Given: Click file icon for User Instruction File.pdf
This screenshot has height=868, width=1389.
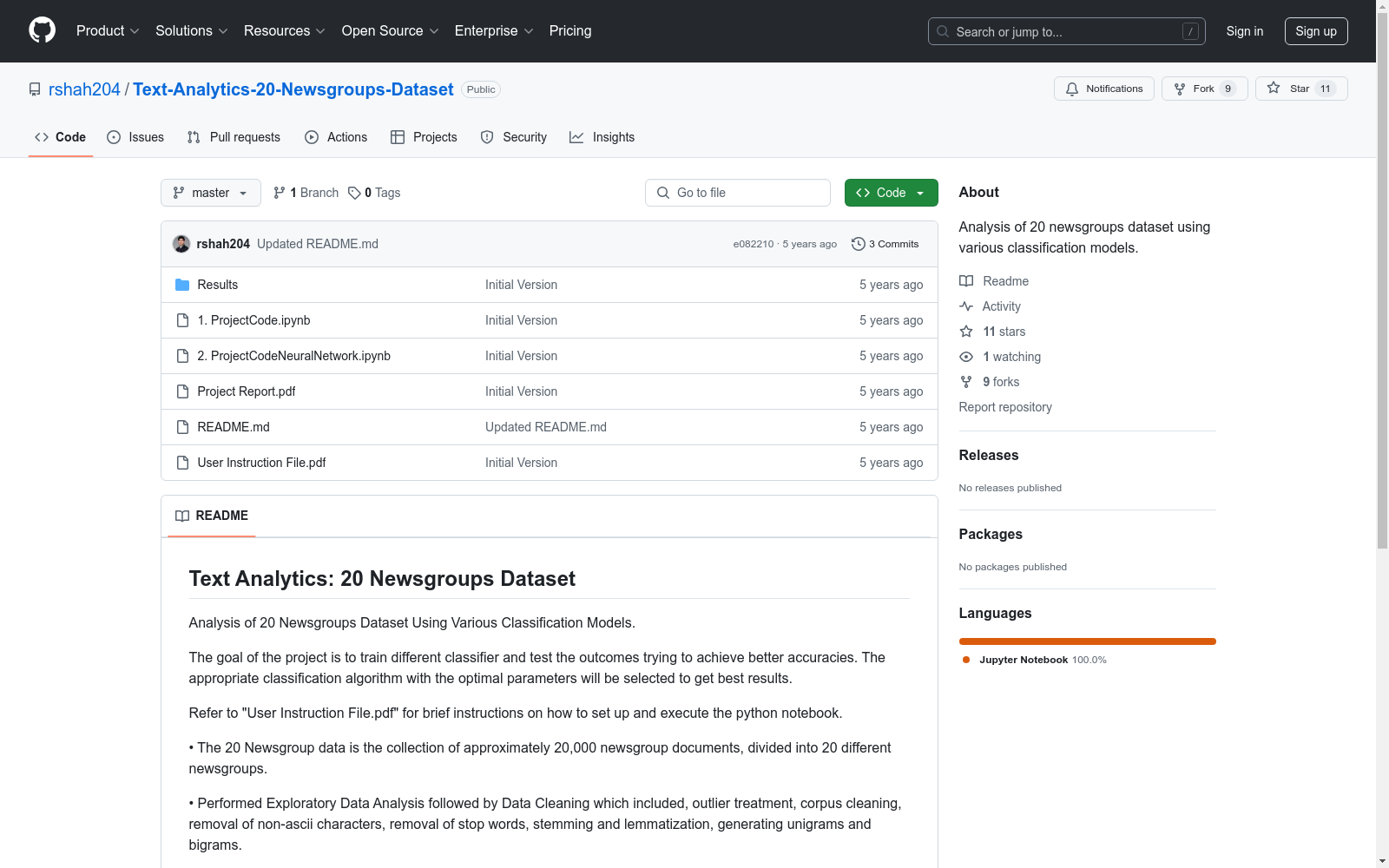Looking at the screenshot, I should coord(182,463).
